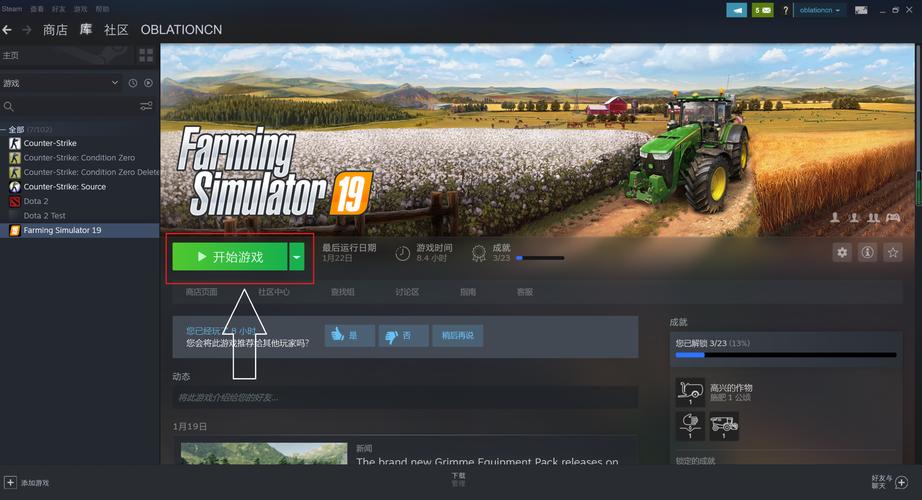Viewport: 922px width, 500px height.
Task: Click the 添加游戏 plus icon
Action: click(10, 482)
